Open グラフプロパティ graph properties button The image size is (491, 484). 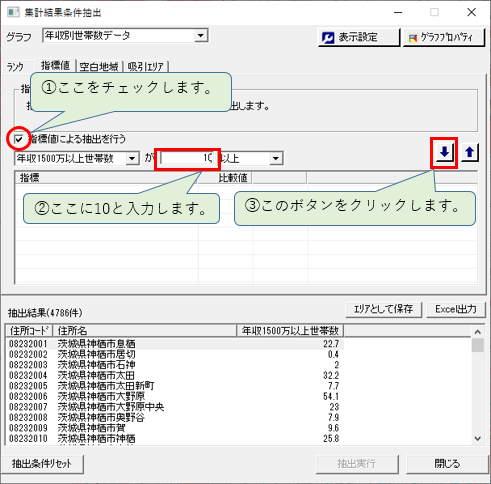tap(444, 38)
